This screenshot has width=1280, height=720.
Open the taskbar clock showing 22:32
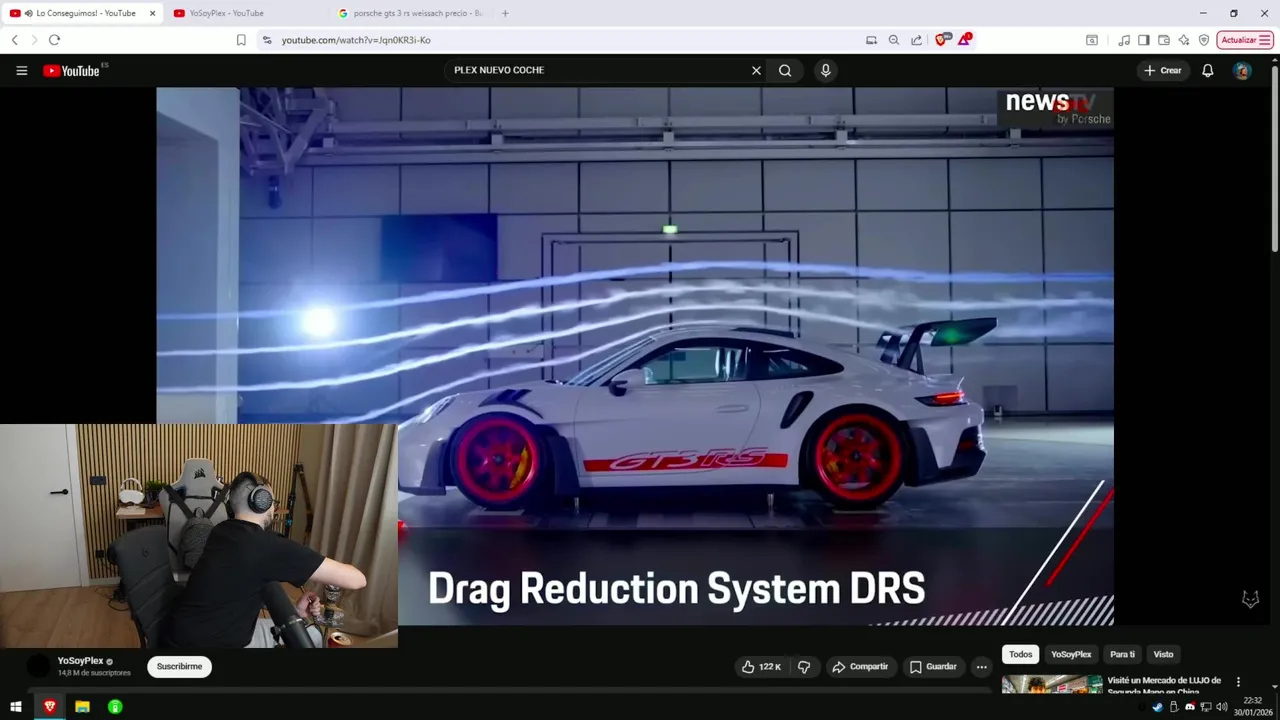[1252, 707]
